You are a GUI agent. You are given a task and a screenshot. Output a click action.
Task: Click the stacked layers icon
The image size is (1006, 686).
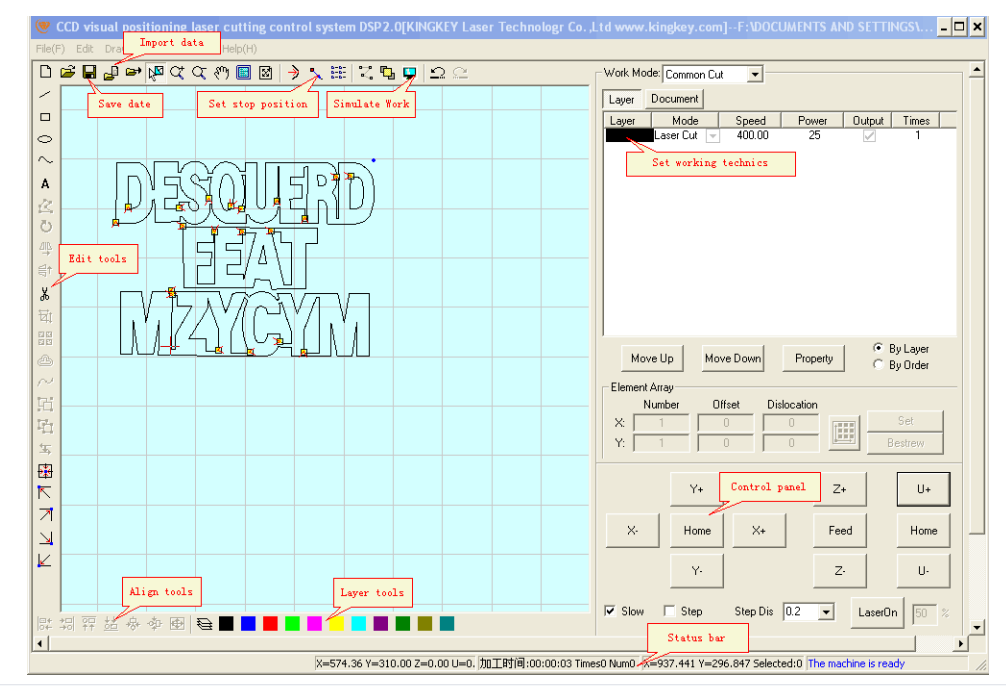pos(205,624)
